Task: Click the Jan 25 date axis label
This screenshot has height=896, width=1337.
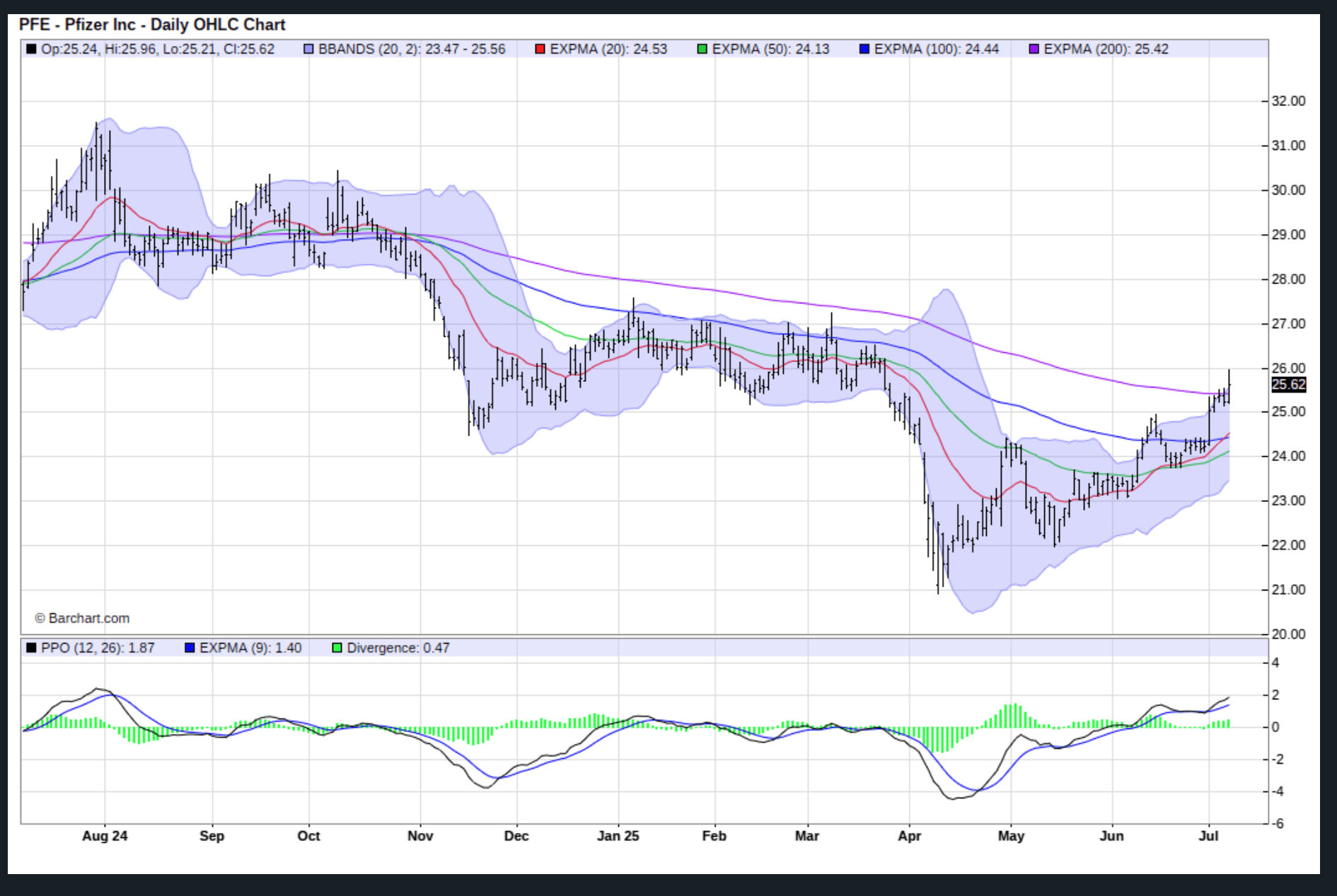Action: point(618,836)
